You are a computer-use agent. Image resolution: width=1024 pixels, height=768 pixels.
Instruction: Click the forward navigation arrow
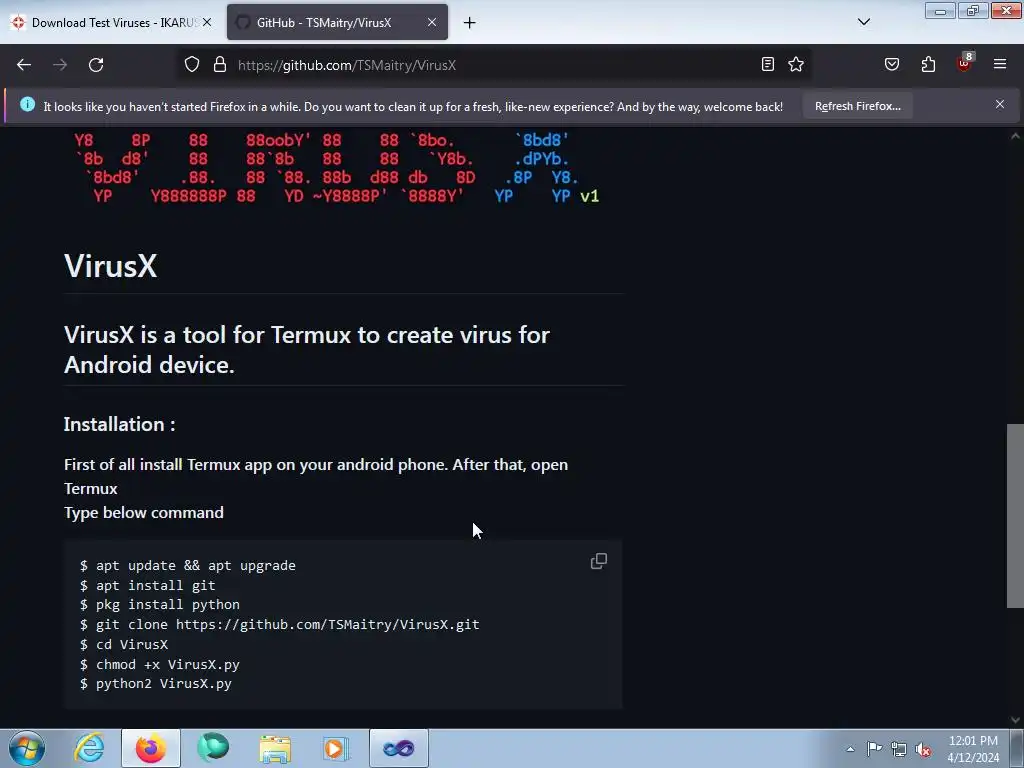pyautogui.click(x=60, y=65)
